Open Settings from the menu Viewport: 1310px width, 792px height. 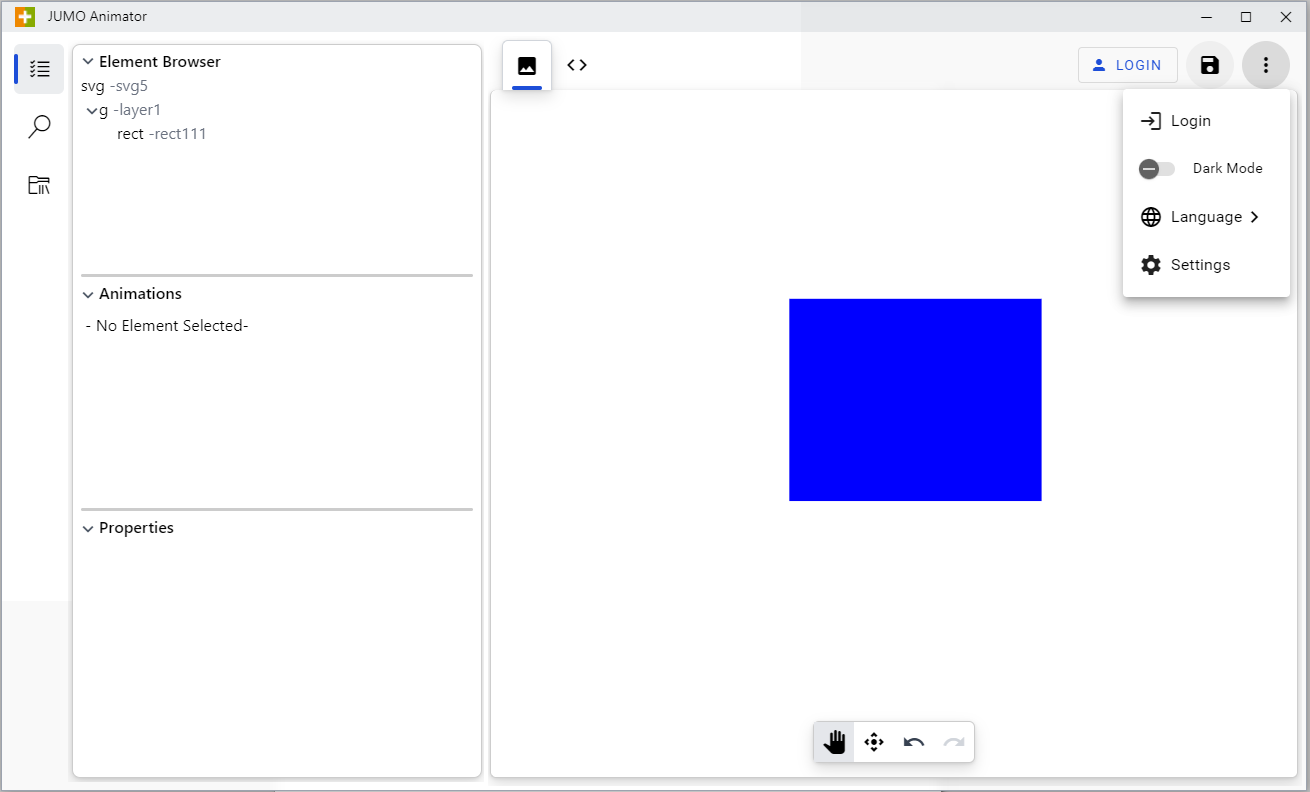1200,265
